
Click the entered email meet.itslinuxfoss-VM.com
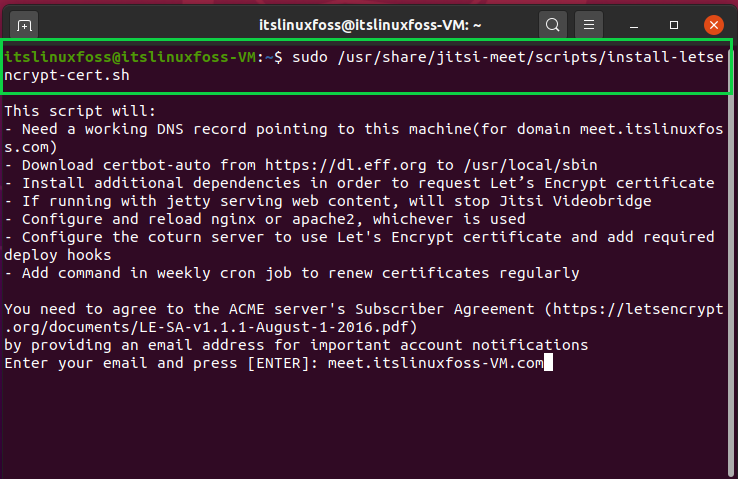435,363
